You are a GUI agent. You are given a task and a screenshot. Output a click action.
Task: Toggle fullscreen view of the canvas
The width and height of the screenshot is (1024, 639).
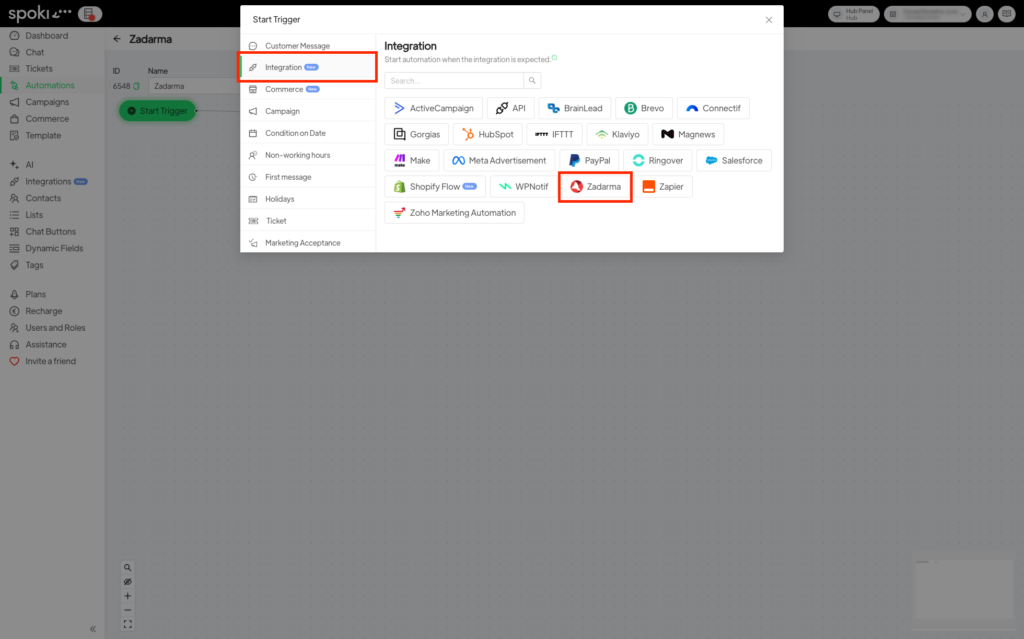pos(128,624)
